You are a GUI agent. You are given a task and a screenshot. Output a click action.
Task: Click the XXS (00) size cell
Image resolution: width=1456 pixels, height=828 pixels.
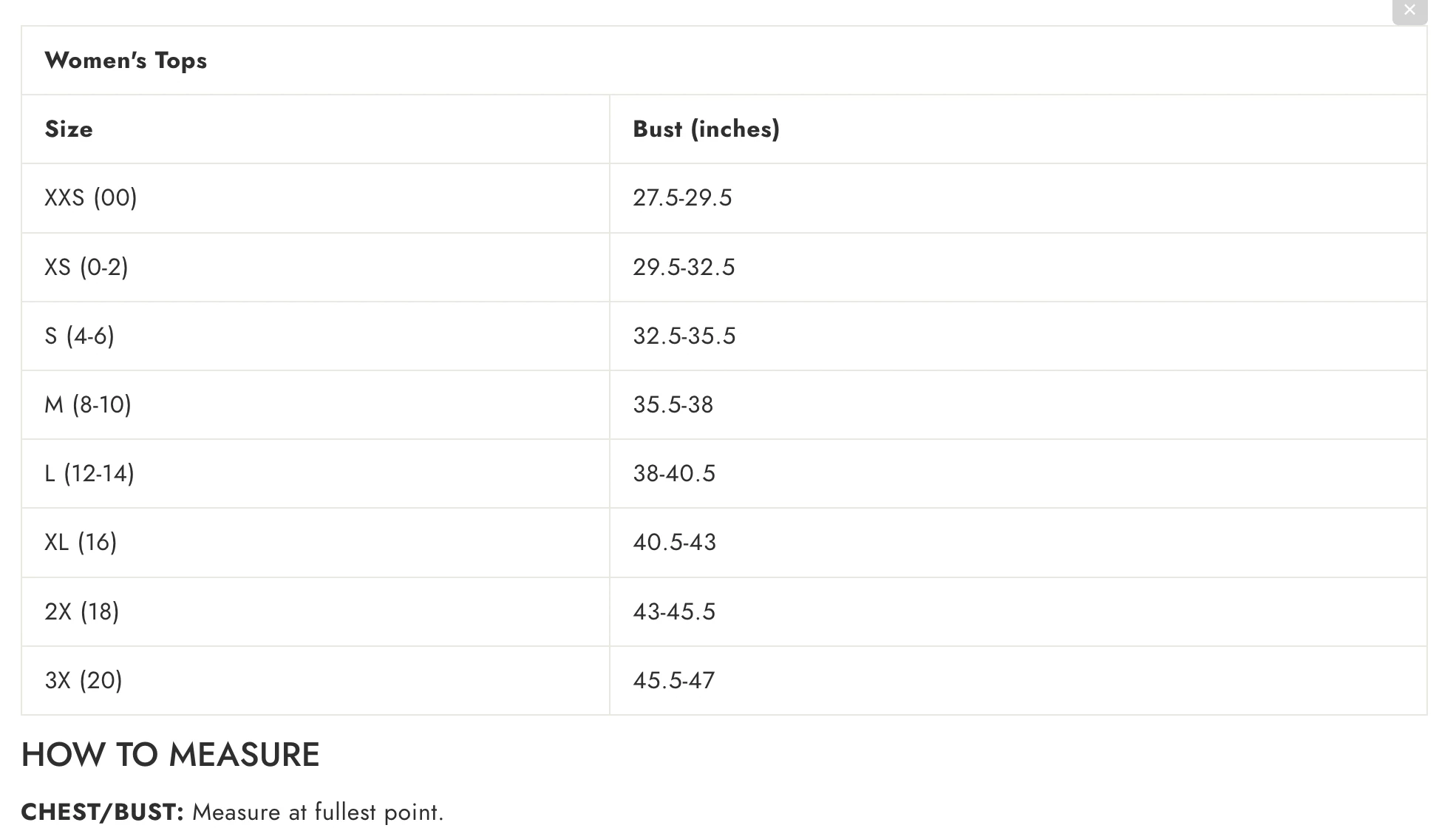[91, 198]
